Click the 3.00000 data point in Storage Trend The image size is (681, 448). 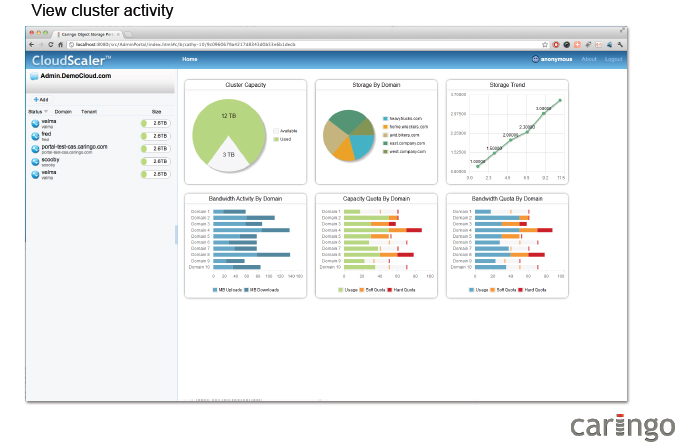[546, 113]
